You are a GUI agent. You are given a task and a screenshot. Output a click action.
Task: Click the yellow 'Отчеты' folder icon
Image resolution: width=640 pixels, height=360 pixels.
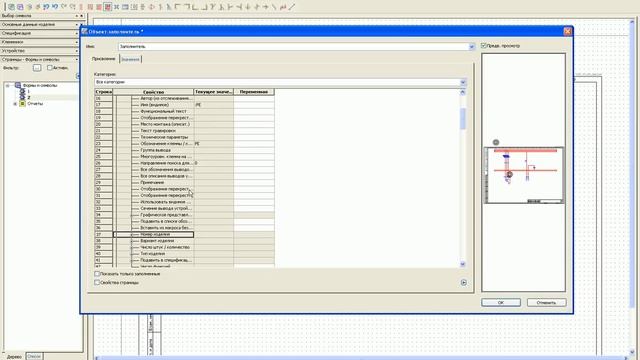point(22,104)
